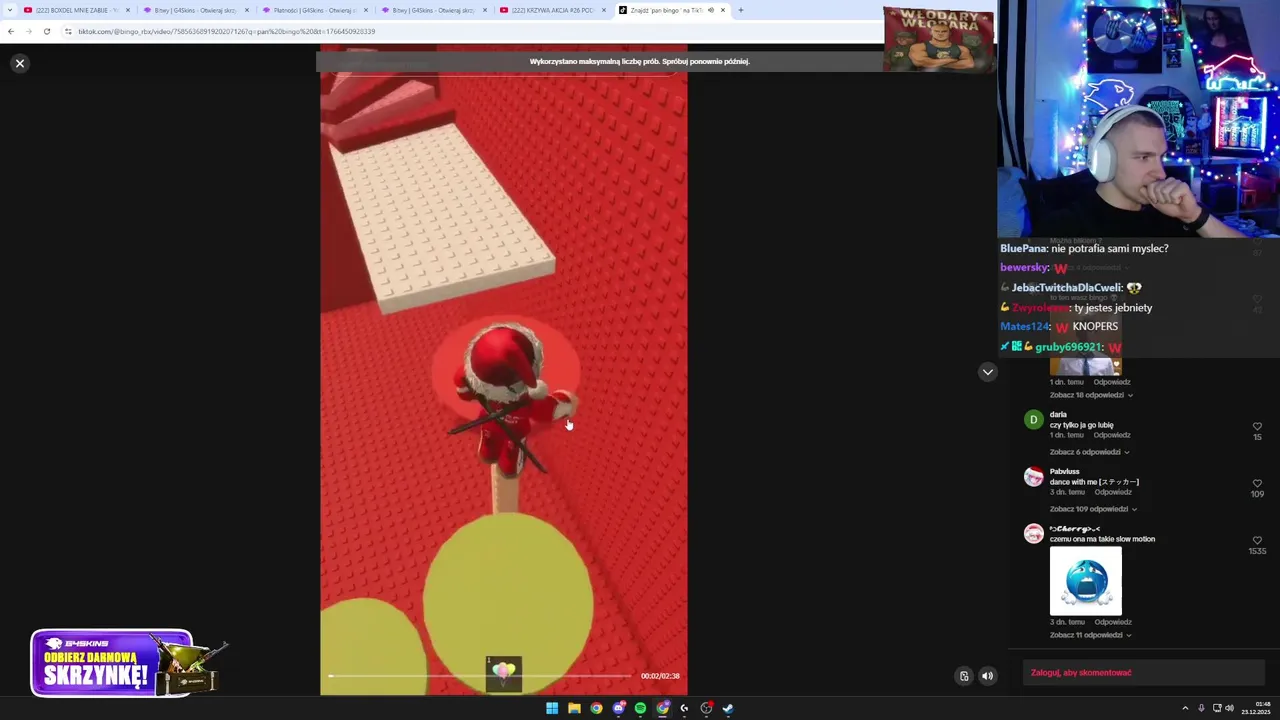Open a new browser tab with plus

[740, 10]
